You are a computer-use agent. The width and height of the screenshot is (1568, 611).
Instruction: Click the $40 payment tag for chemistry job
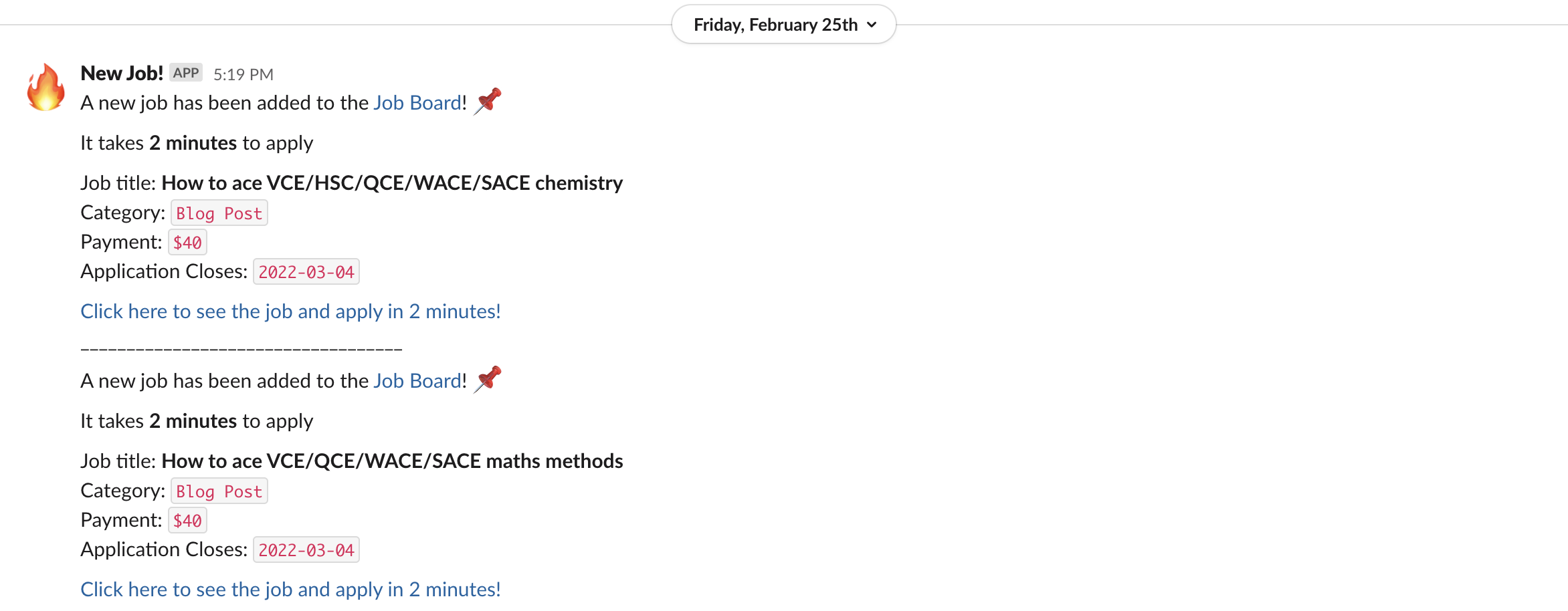click(187, 243)
